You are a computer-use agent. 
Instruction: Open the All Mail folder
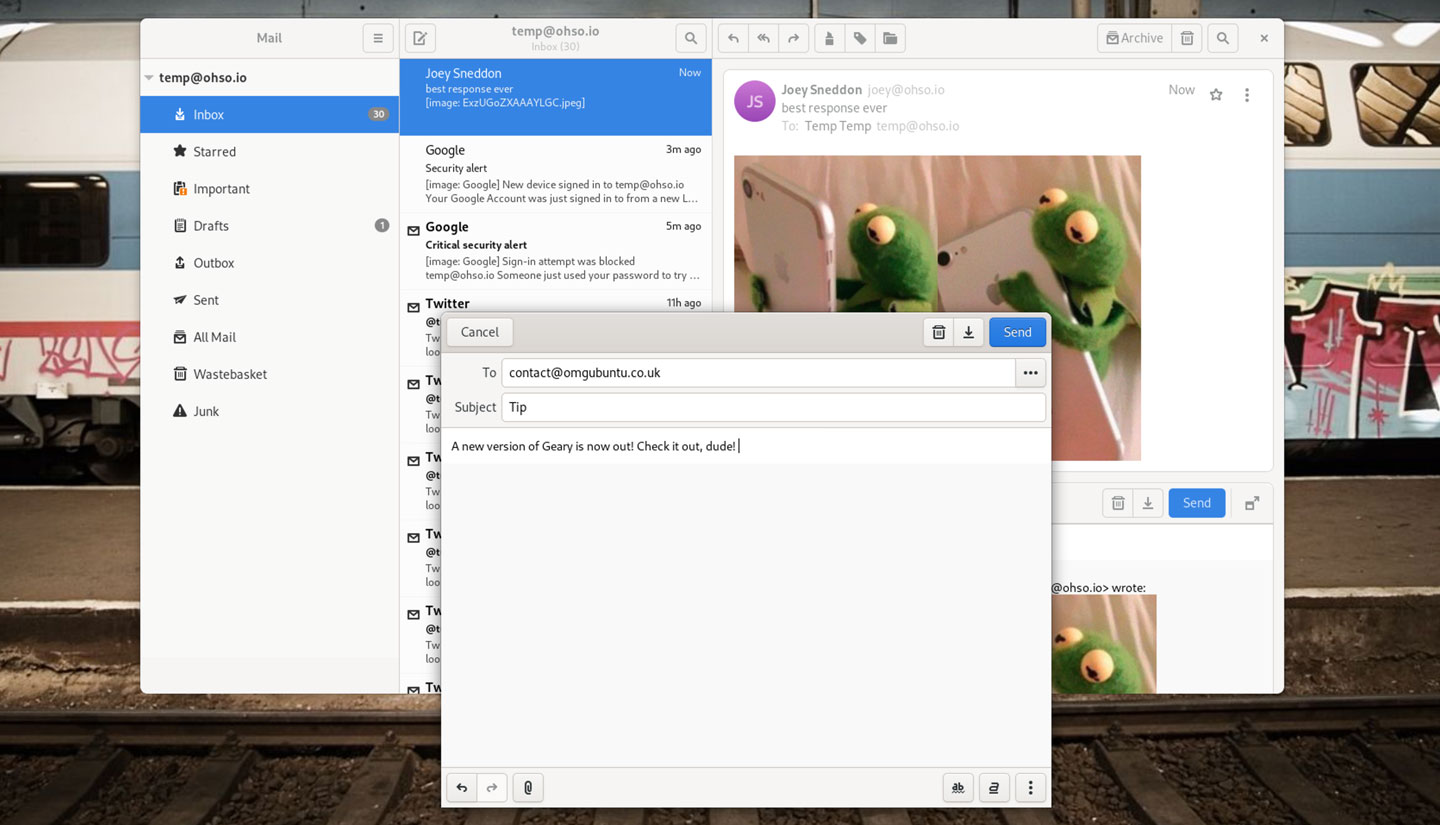pyautogui.click(x=270, y=337)
